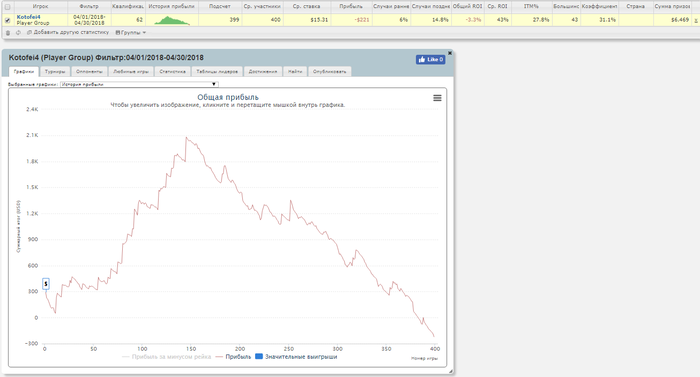The height and width of the screenshot is (377, 700).
Task: Click "Добавить другую статистику"
Action: pyautogui.click(x=68, y=33)
